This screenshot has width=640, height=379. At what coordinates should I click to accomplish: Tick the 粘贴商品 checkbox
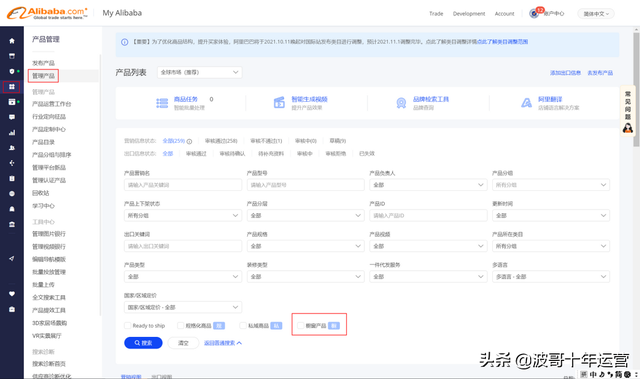tap(243, 326)
